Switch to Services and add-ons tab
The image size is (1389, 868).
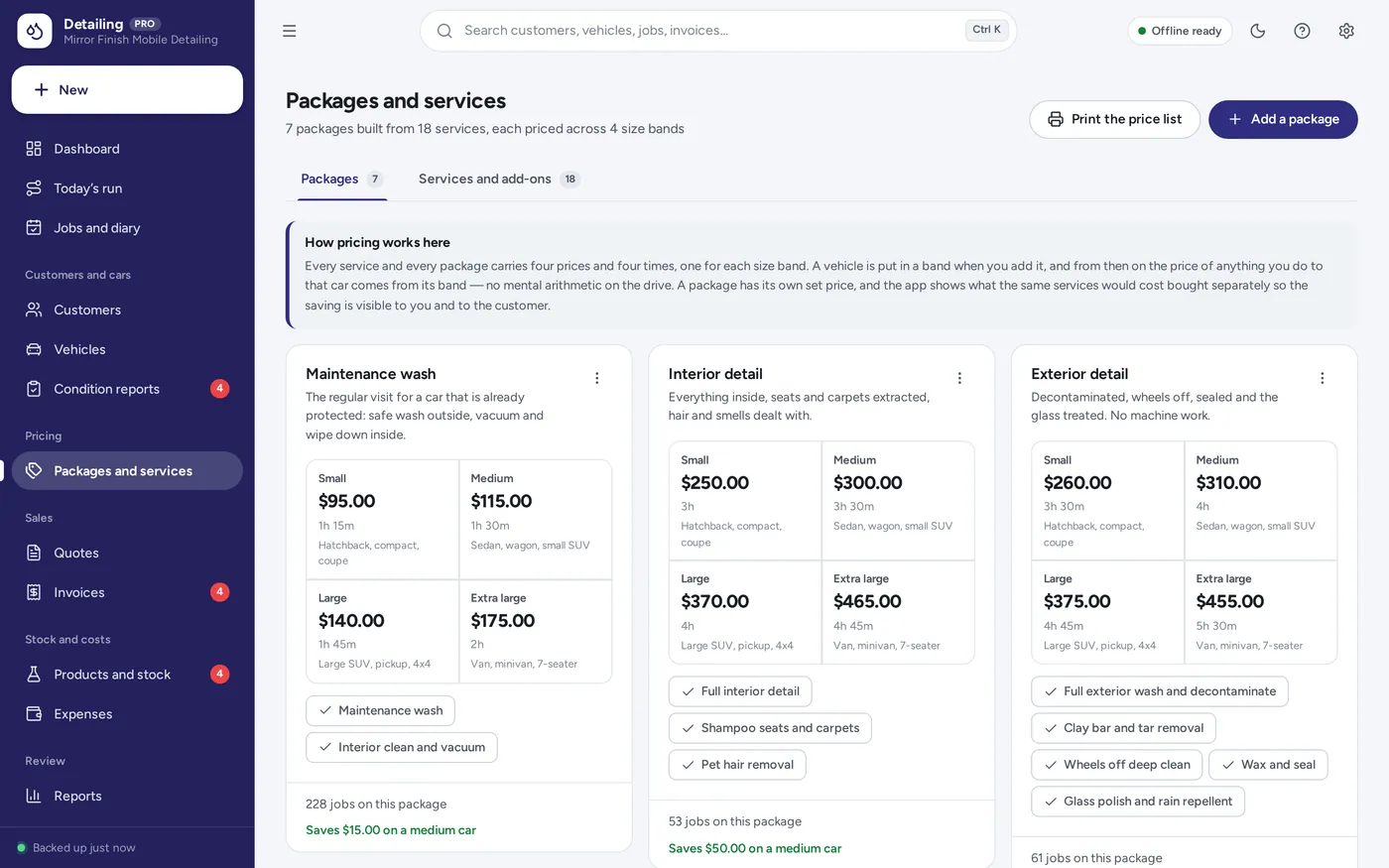[x=499, y=180]
